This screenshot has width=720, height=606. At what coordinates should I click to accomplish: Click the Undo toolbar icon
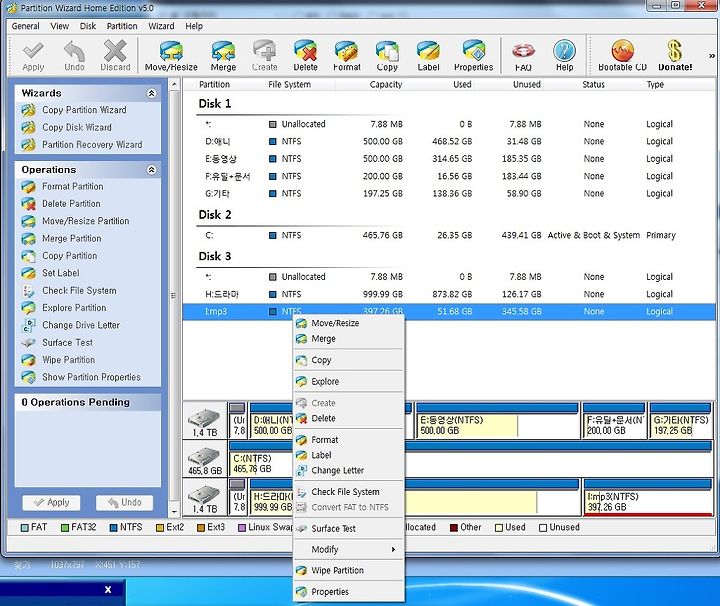[74, 56]
